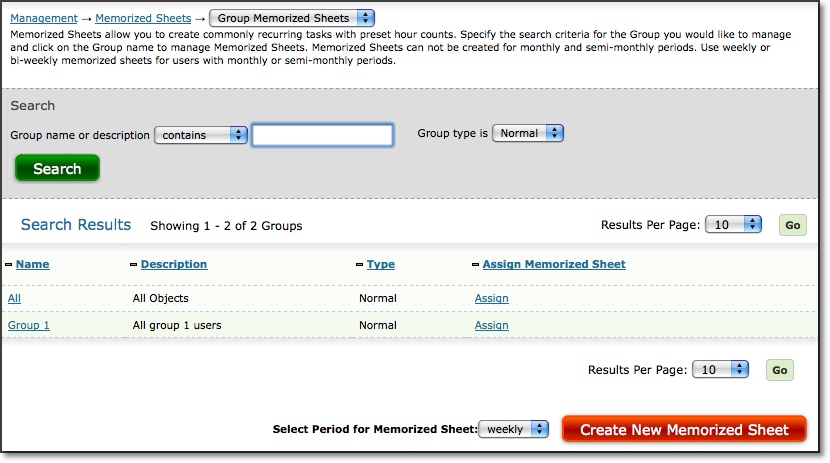Viewport: 830px width, 463px height.
Task: Focus the group name search field
Action: point(322,135)
